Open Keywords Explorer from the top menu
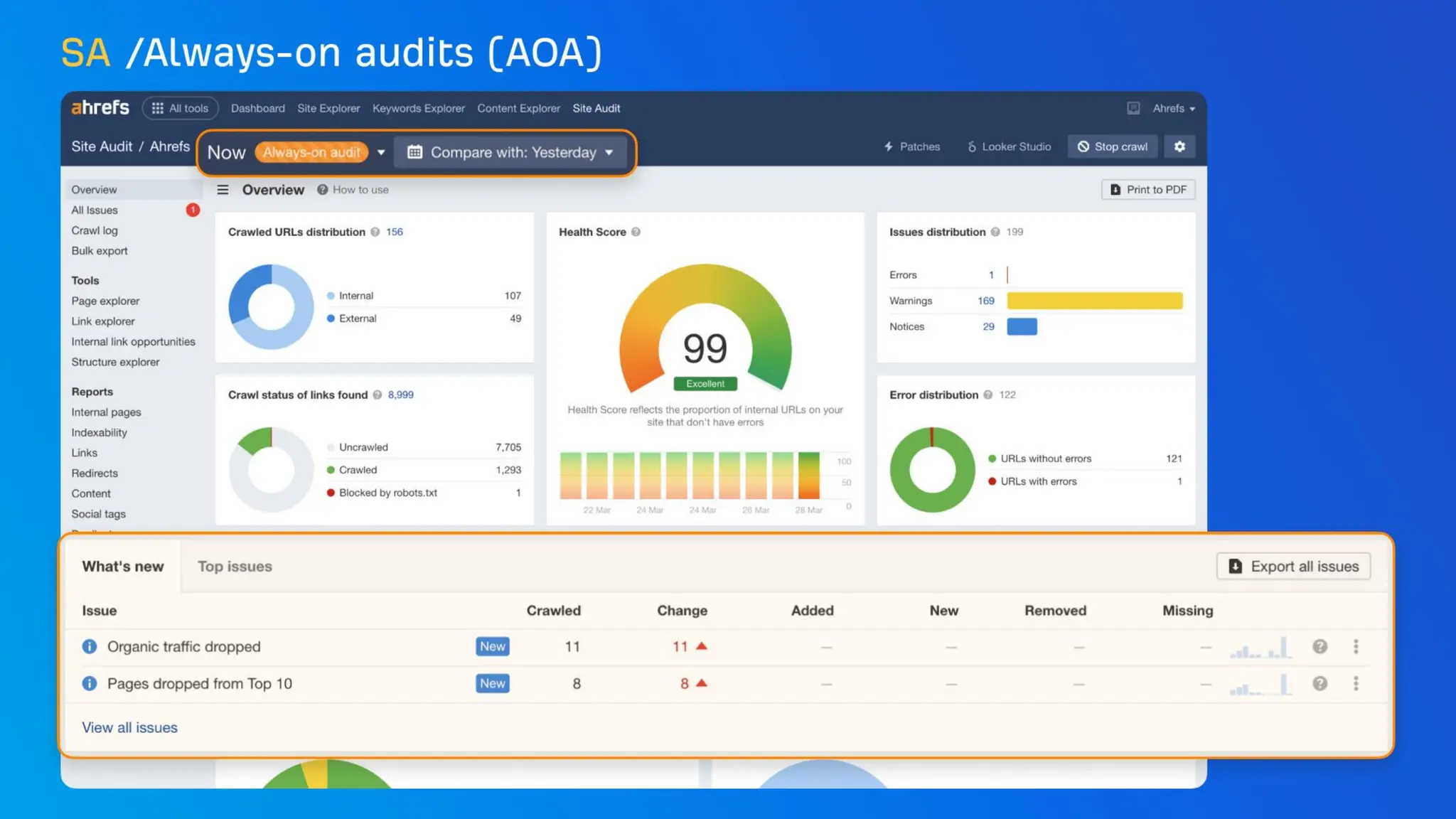This screenshot has width=1456, height=819. tap(419, 108)
